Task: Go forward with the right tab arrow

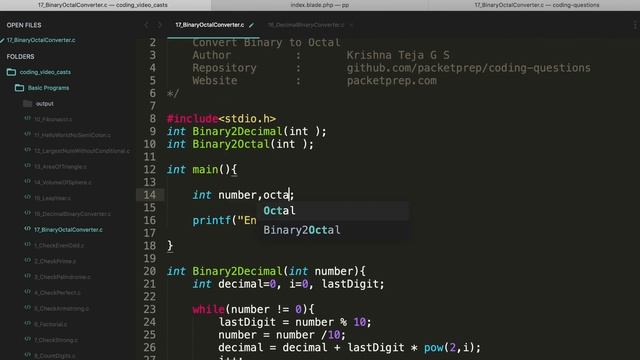Action: (160, 25)
